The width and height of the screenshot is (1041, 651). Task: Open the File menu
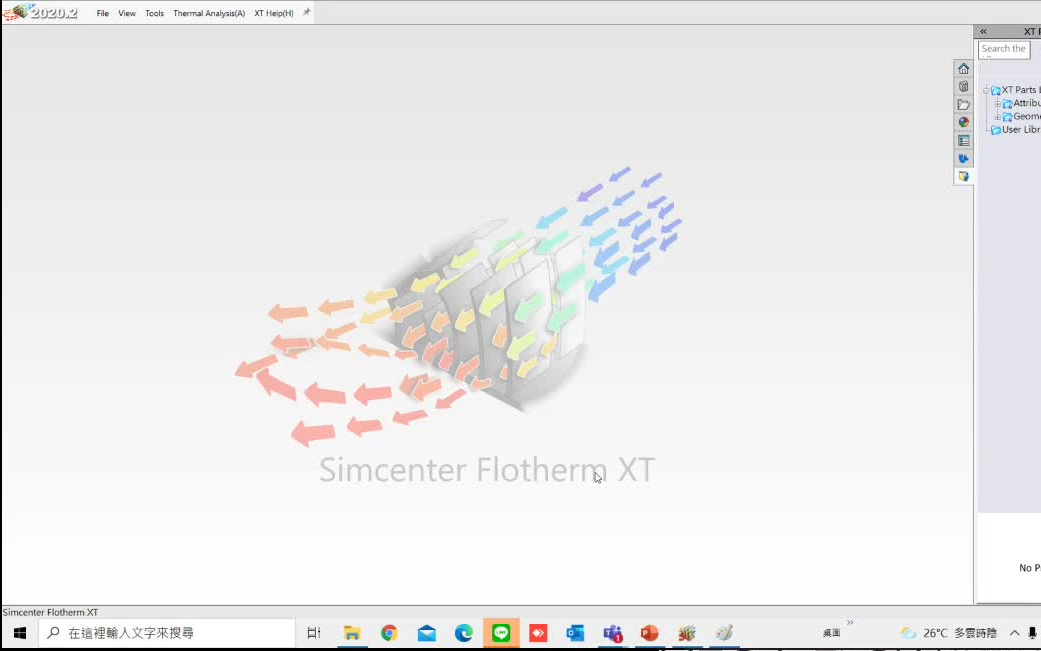[102, 13]
